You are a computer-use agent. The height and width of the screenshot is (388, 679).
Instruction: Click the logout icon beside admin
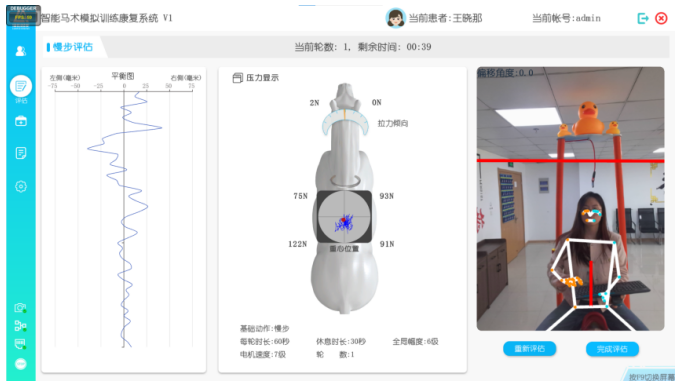643,18
